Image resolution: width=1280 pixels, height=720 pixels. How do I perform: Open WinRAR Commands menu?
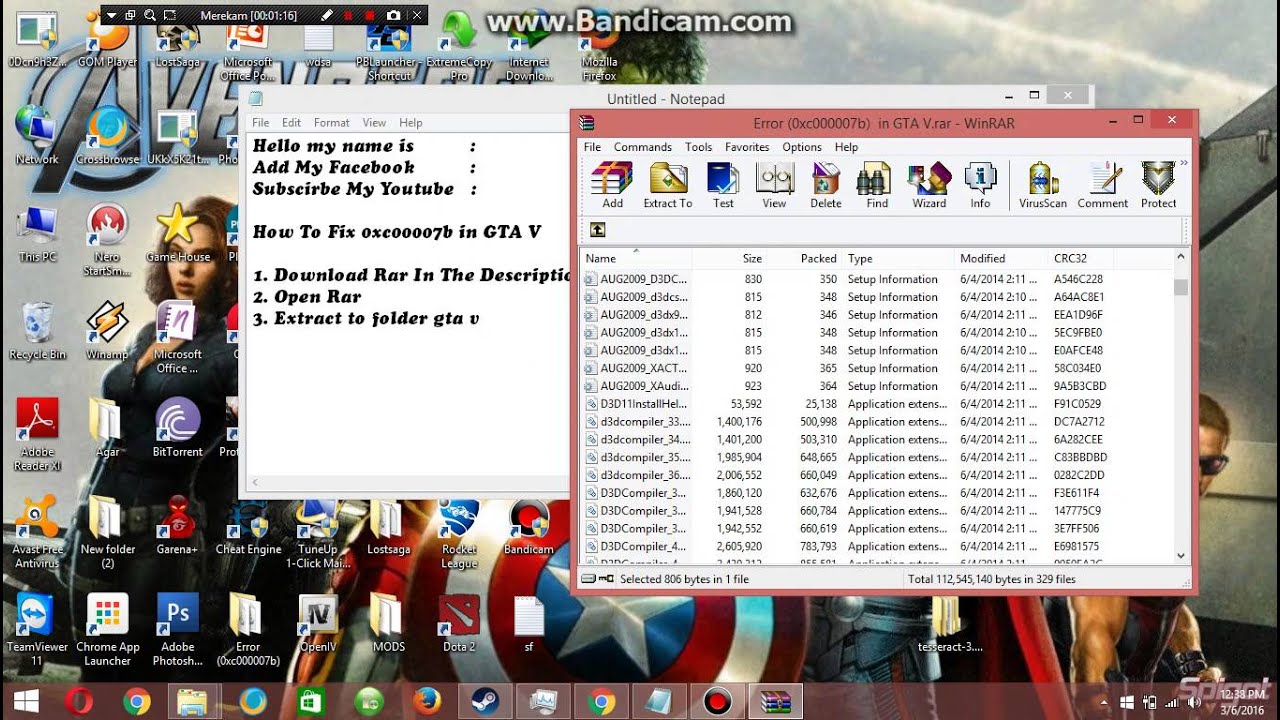click(643, 147)
